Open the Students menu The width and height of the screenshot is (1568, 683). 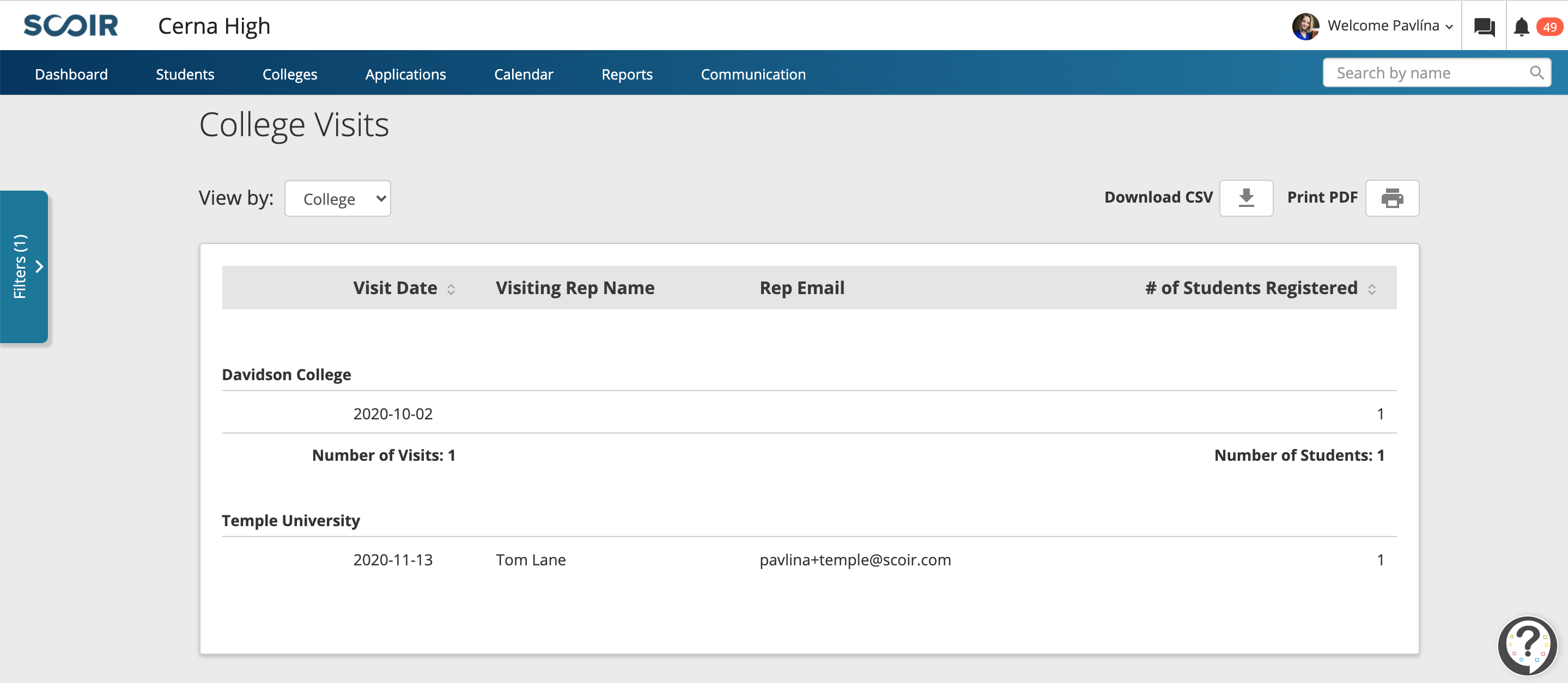(x=185, y=74)
